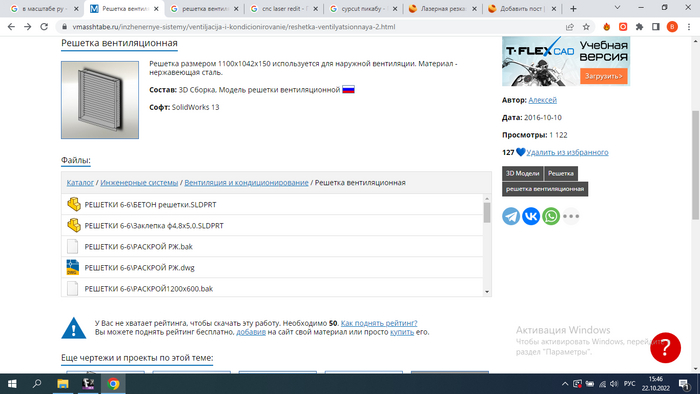Click 'добавив' link

[251, 332]
